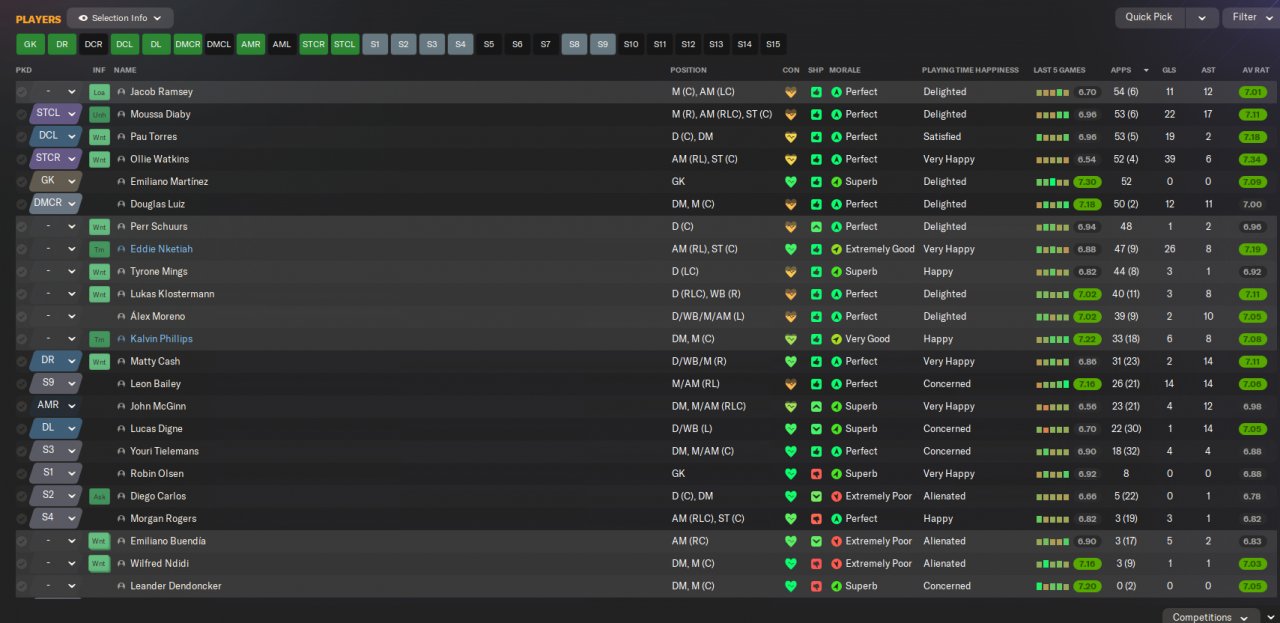Click John McGinn's morale icon
The image size is (1280, 623).
[836, 406]
